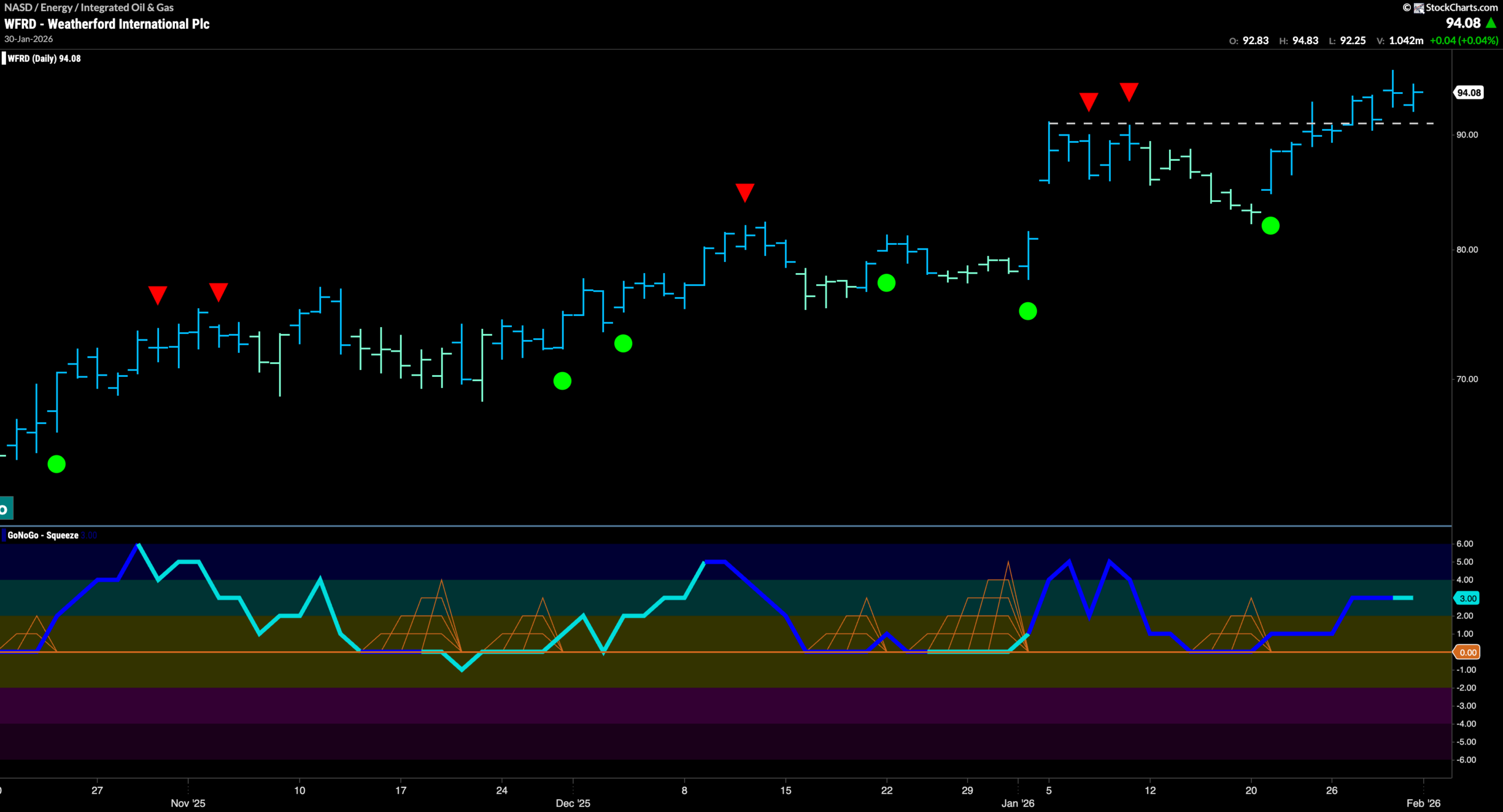Click the WFRD (Daily) 94.08 legend label
The height and width of the screenshot is (812, 1503).
[44, 59]
